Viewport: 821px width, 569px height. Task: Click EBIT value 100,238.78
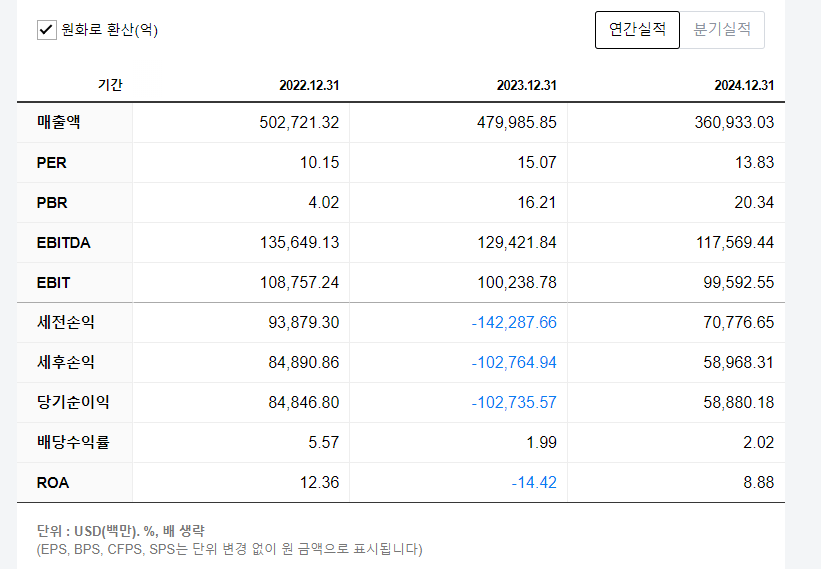click(x=516, y=283)
